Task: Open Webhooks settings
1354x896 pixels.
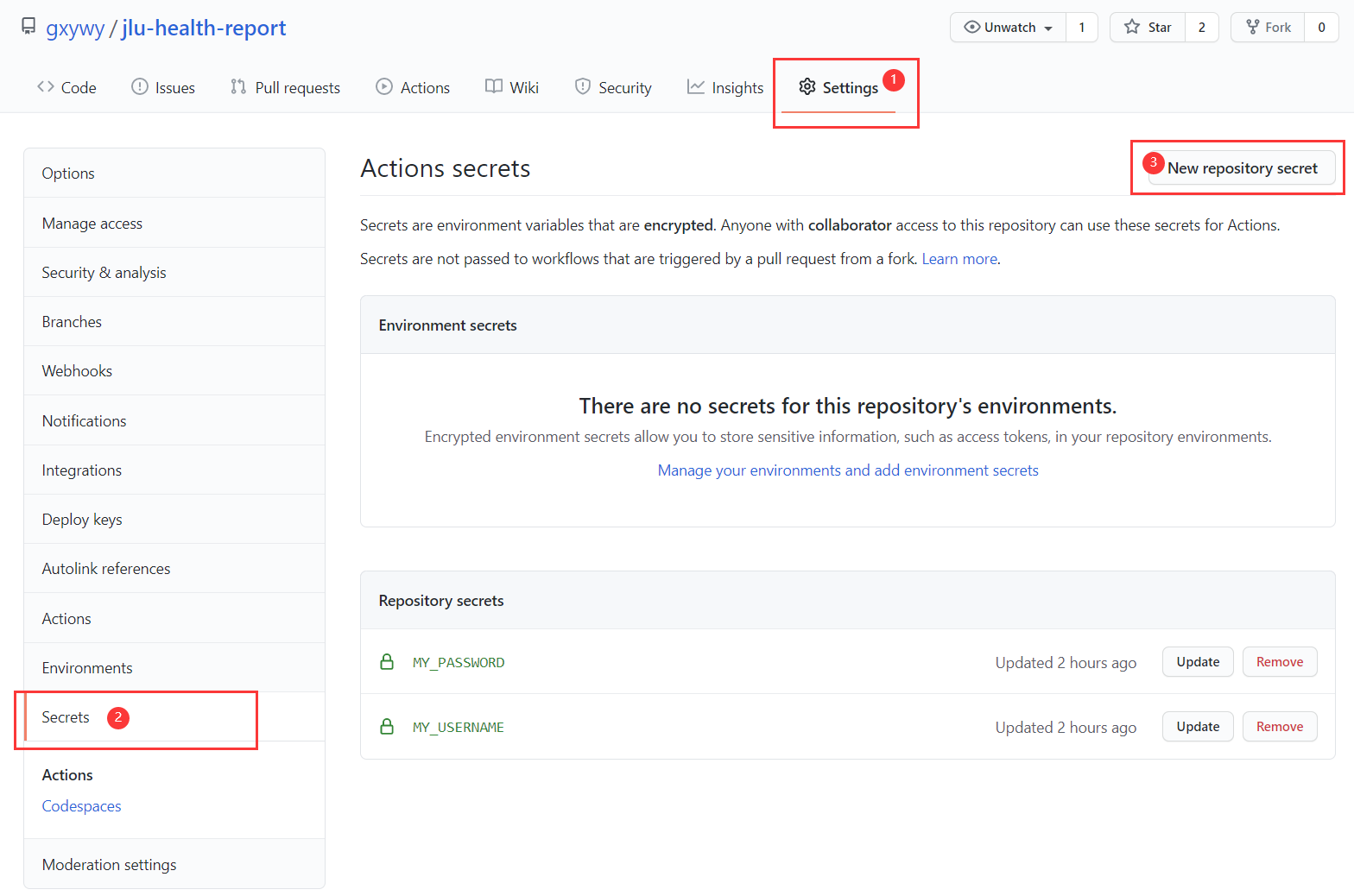Action: point(174,371)
